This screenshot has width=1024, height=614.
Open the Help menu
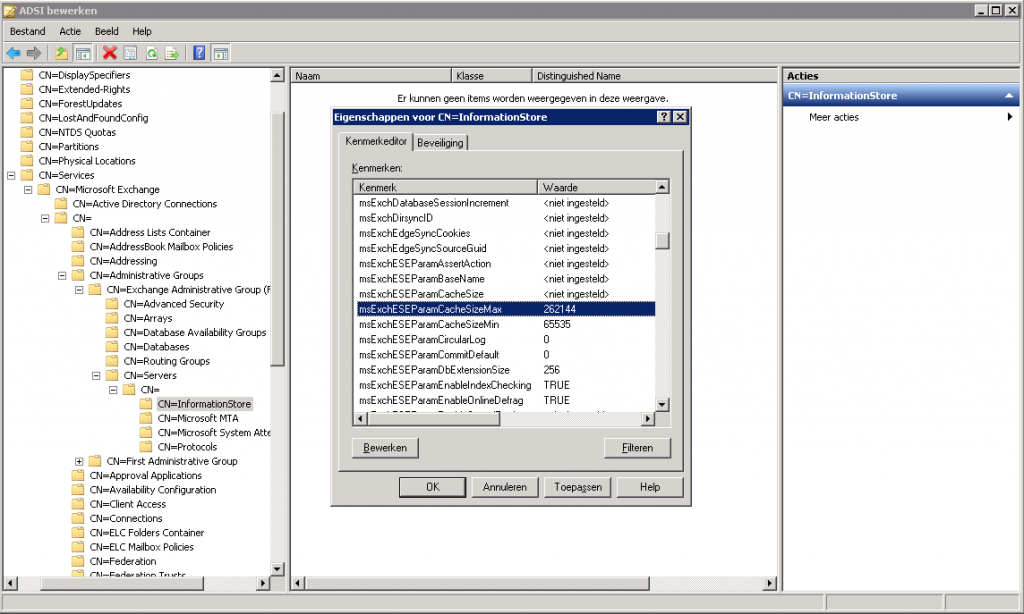pos(142,31)
